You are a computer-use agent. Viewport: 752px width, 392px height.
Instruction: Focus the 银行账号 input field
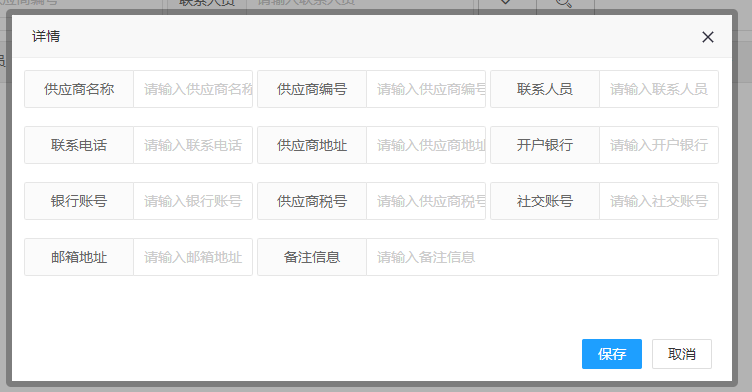(193, 201)
